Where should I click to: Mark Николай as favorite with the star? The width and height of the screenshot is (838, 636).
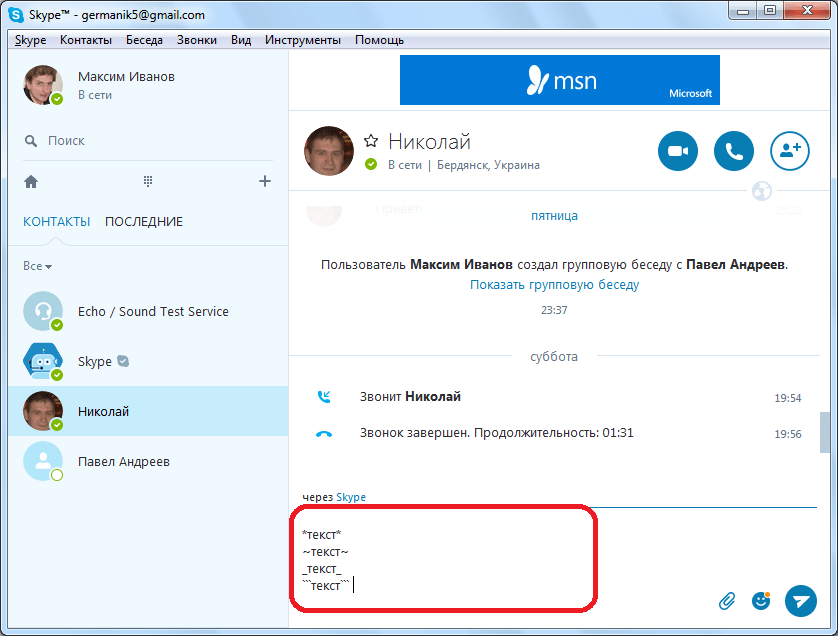point(371,141)
